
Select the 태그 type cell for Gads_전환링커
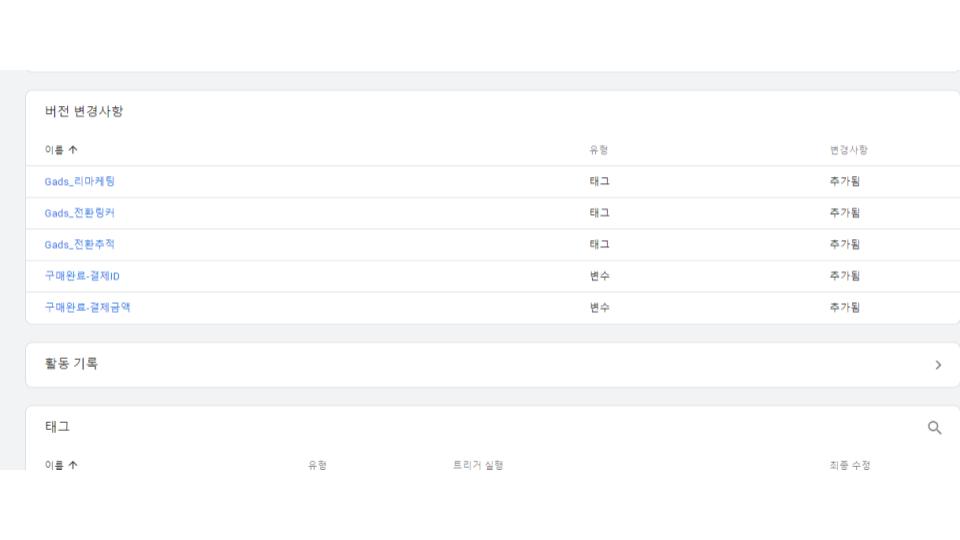599,213
